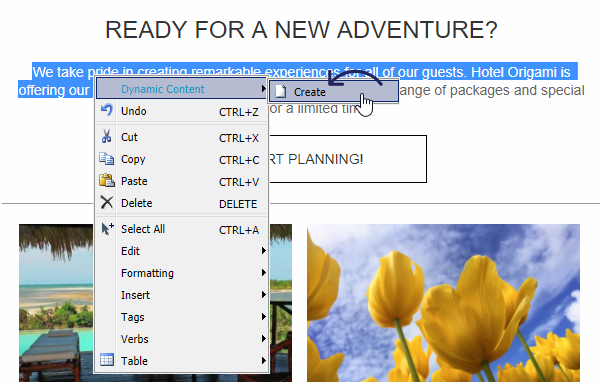
Task: Click the READY FOR A NEW ADVENTURE heading
Action: pyautogui.click(x=301, y=29)
